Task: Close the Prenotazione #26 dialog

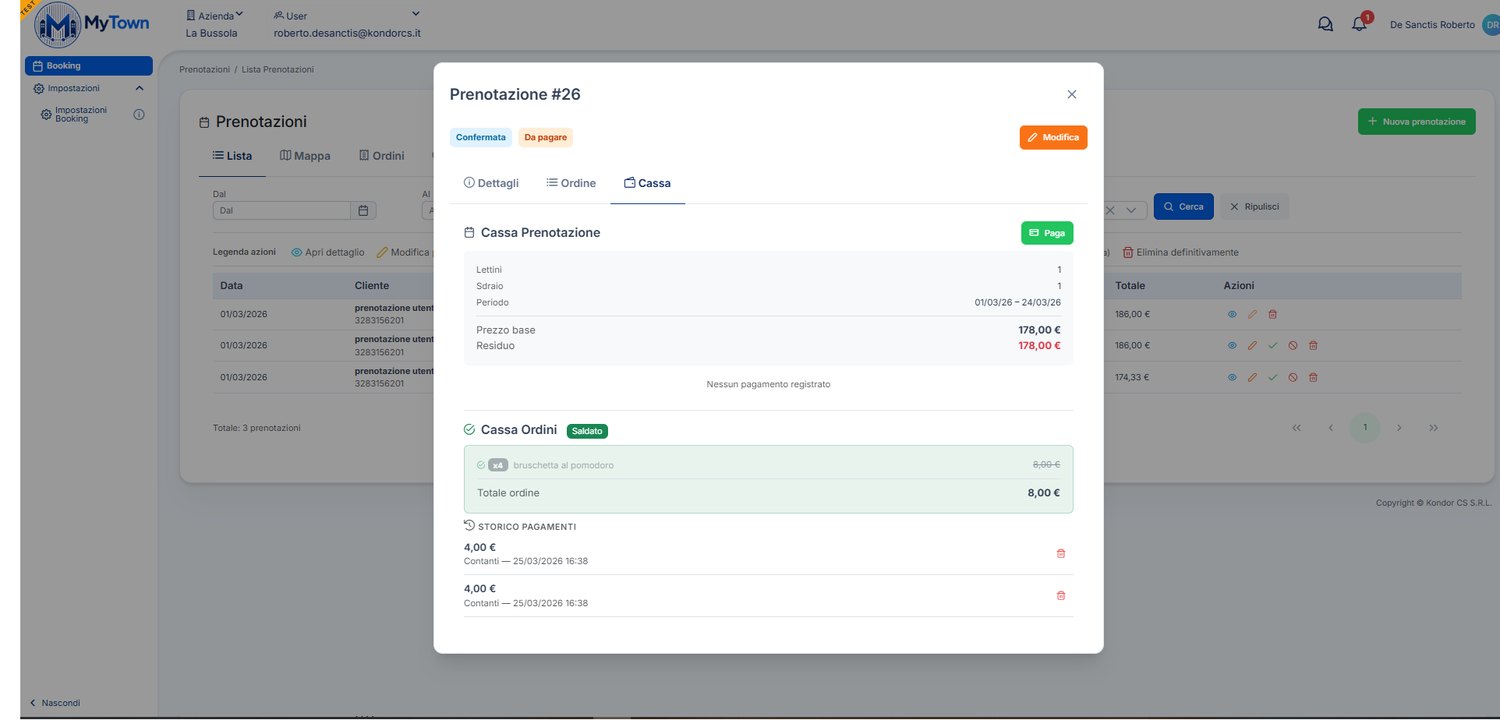Action: pyautogui.click(x=1072, y=94)
